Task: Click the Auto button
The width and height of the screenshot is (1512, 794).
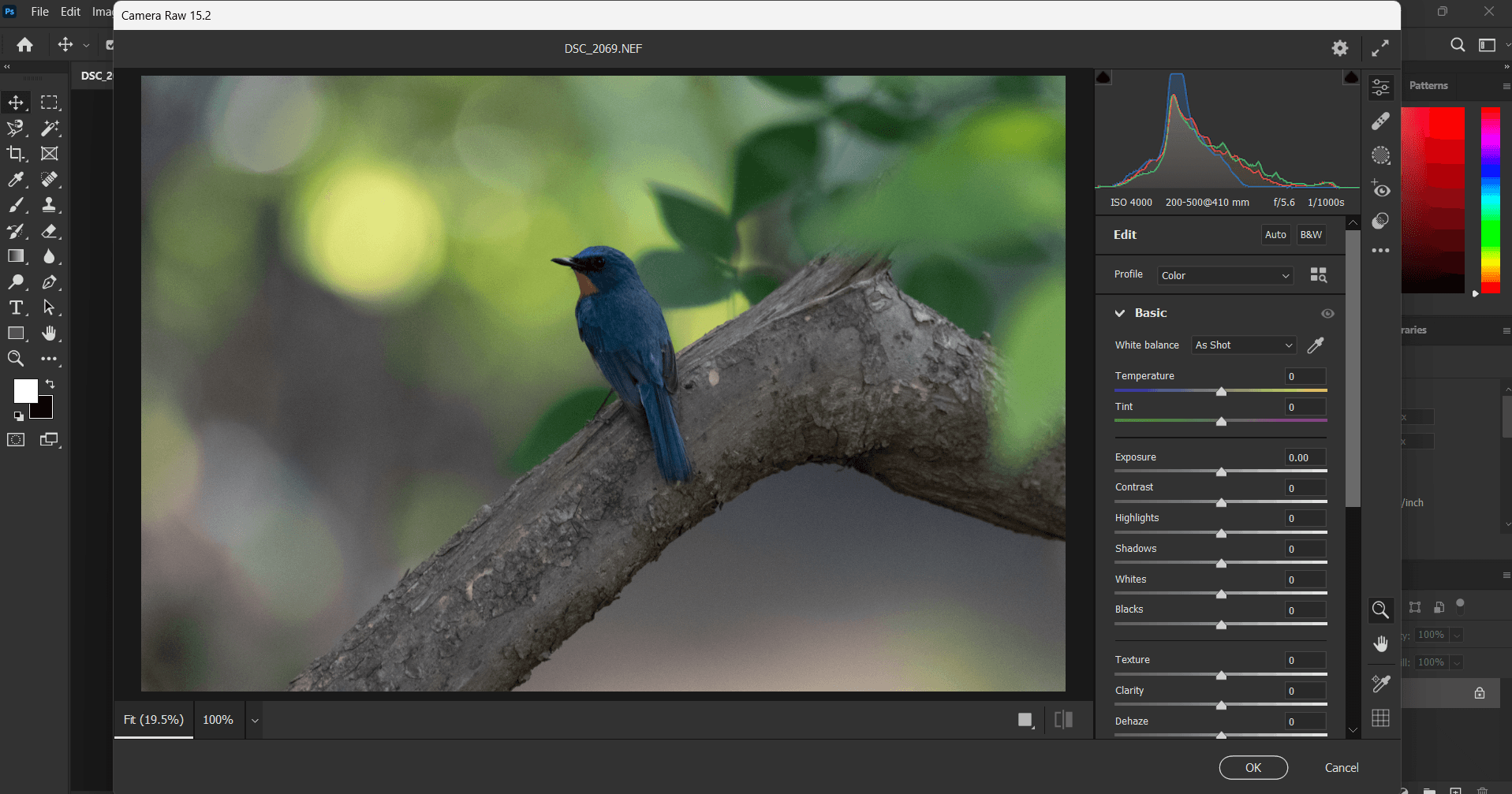Action: point(1275,234)
